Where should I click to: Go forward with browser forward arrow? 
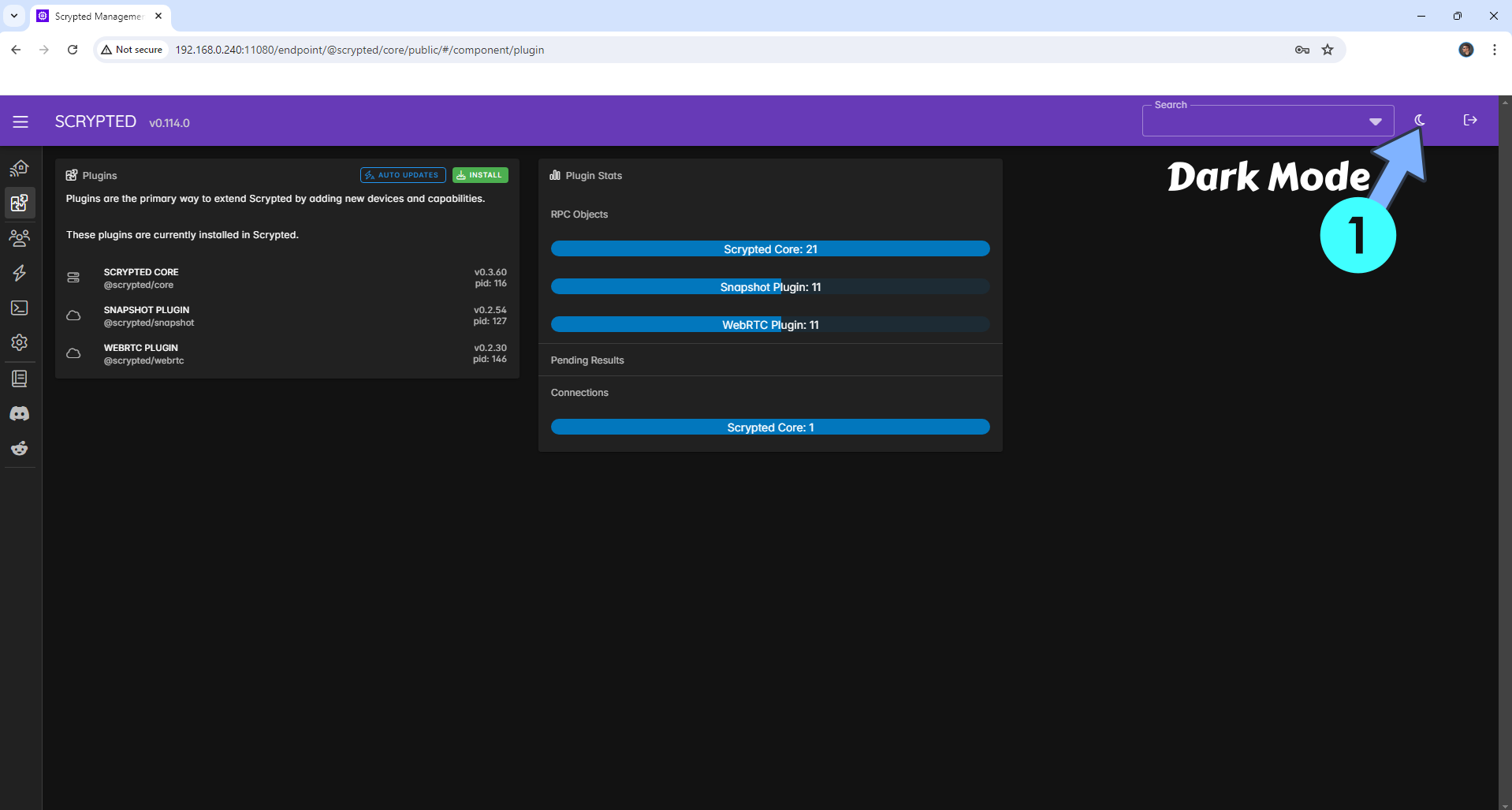point(44,50)
